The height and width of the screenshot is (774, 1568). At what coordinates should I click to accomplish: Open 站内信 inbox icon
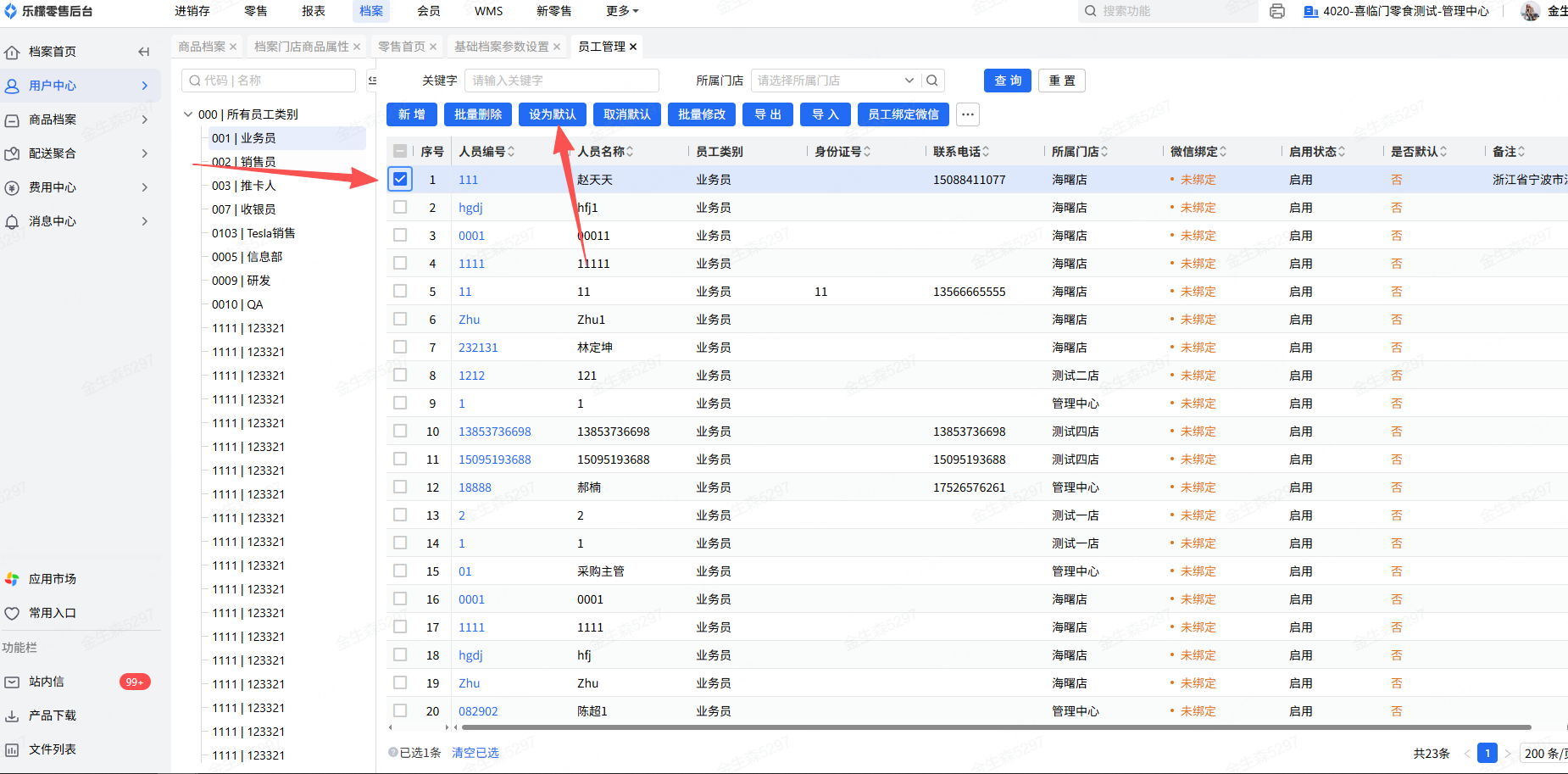tap(12, 682)
